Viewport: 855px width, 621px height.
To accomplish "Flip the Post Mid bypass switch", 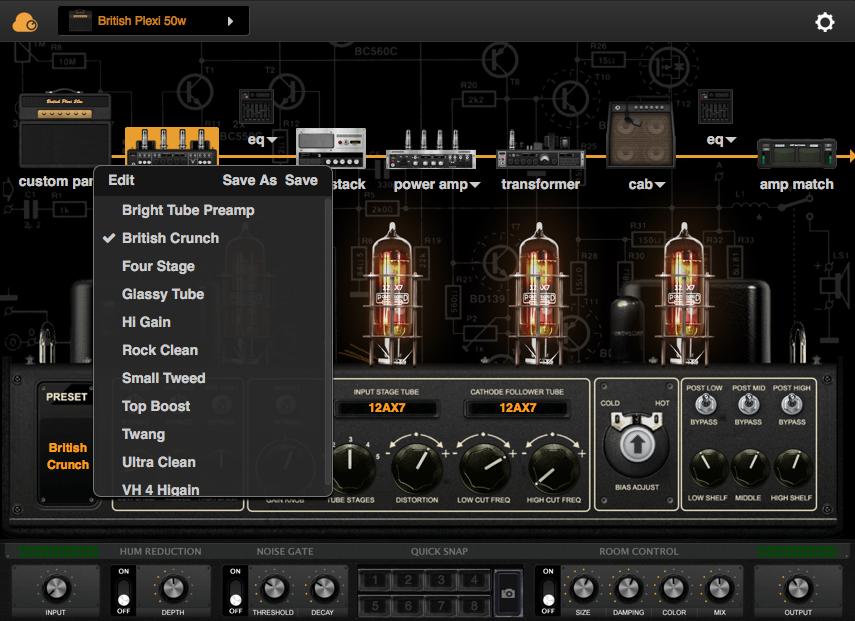I will point(748,405).
